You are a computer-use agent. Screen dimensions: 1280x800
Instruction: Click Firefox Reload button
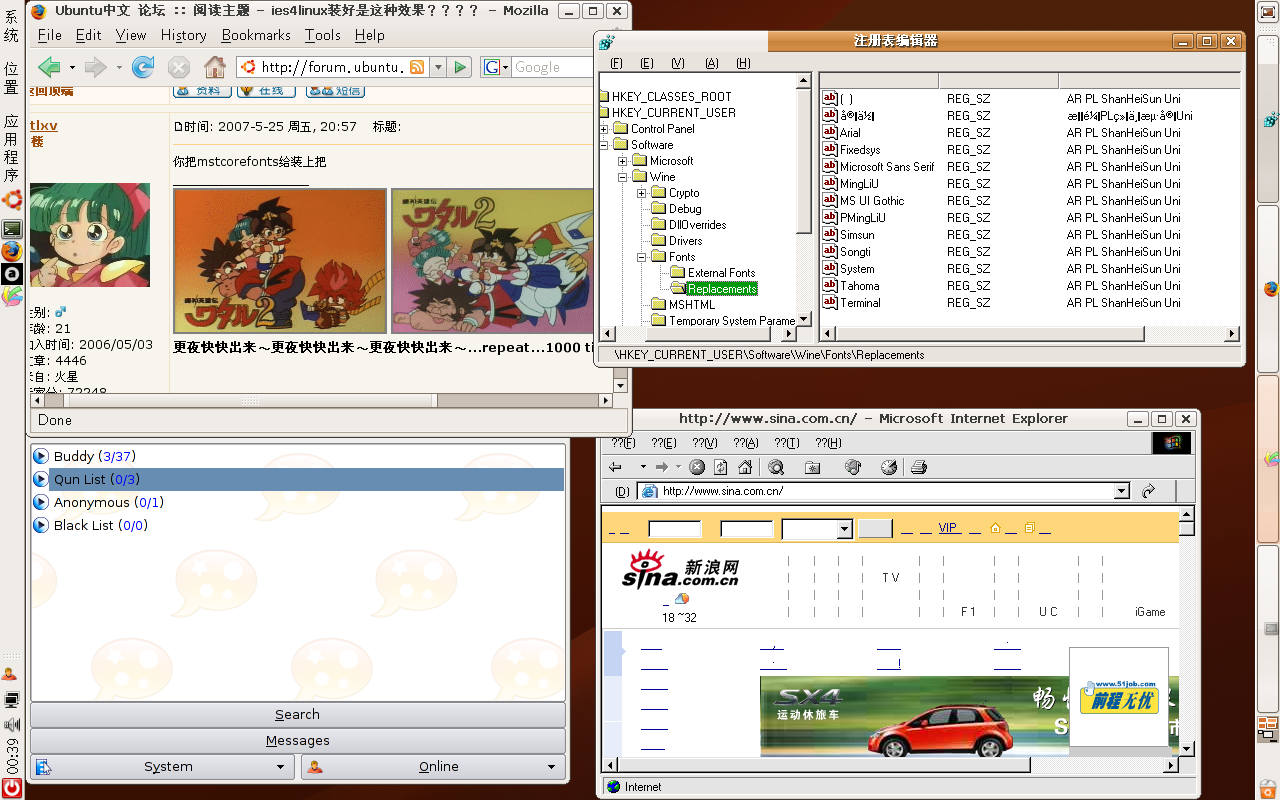click(143, 67)
